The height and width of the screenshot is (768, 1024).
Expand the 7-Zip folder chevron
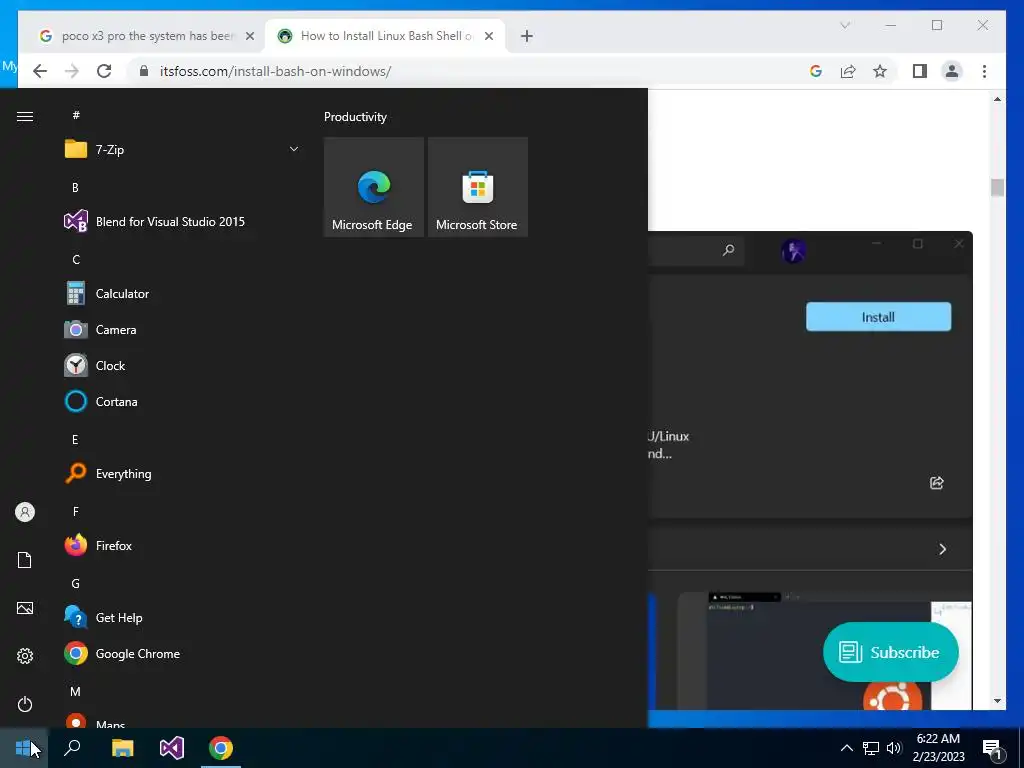(x=294, y=150)
